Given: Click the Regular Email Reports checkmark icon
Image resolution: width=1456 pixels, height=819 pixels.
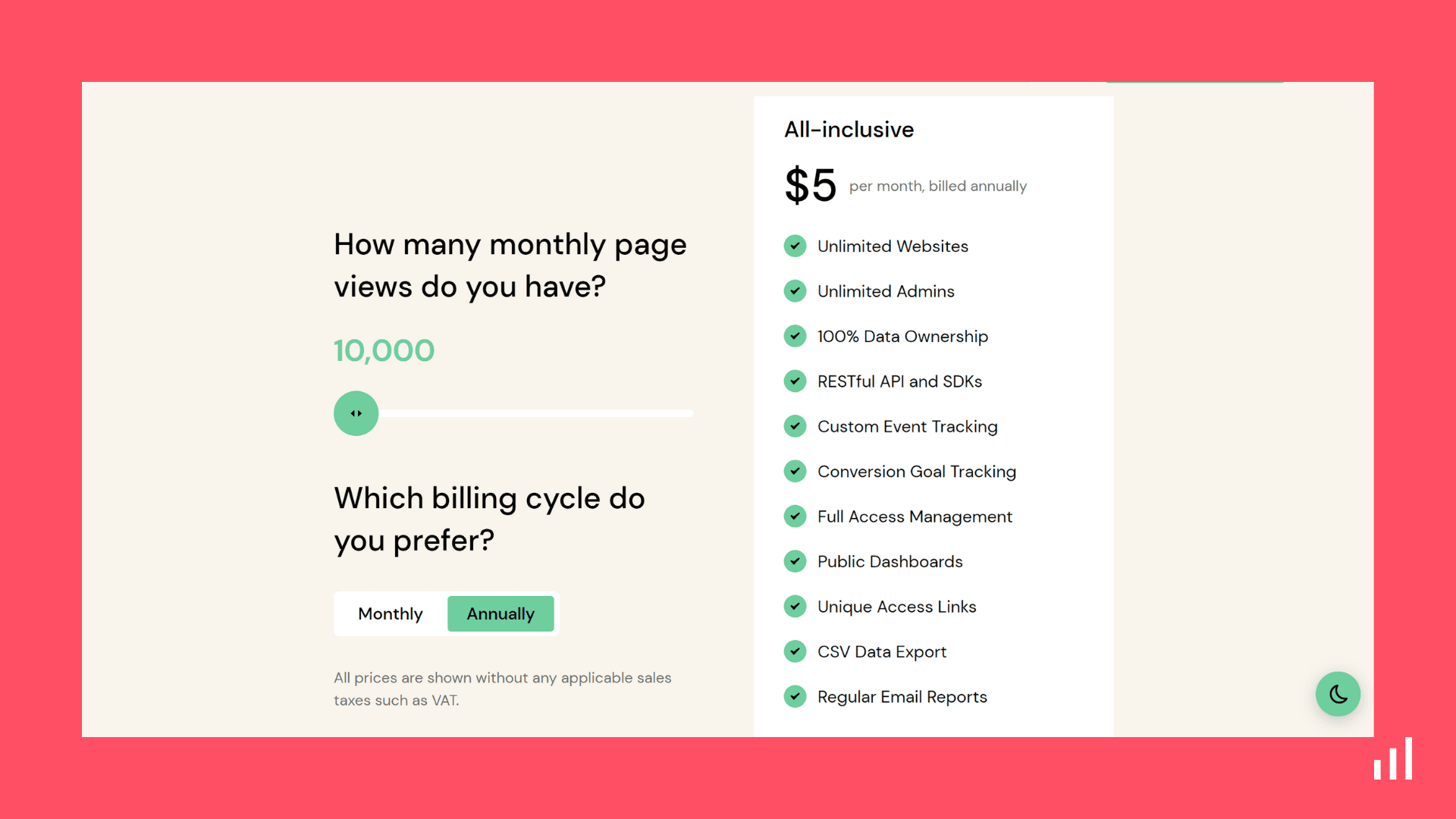Looking at the screenshot, I should [x=796, y=697].
